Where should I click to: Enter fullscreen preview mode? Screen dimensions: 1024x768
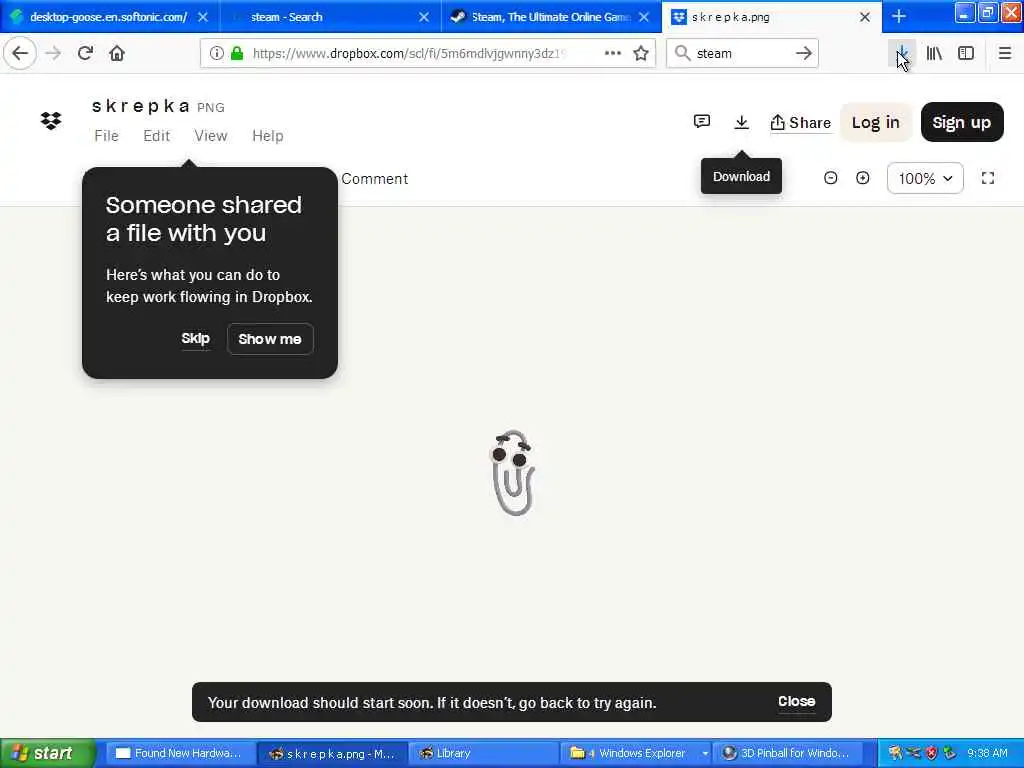[988, 178]
